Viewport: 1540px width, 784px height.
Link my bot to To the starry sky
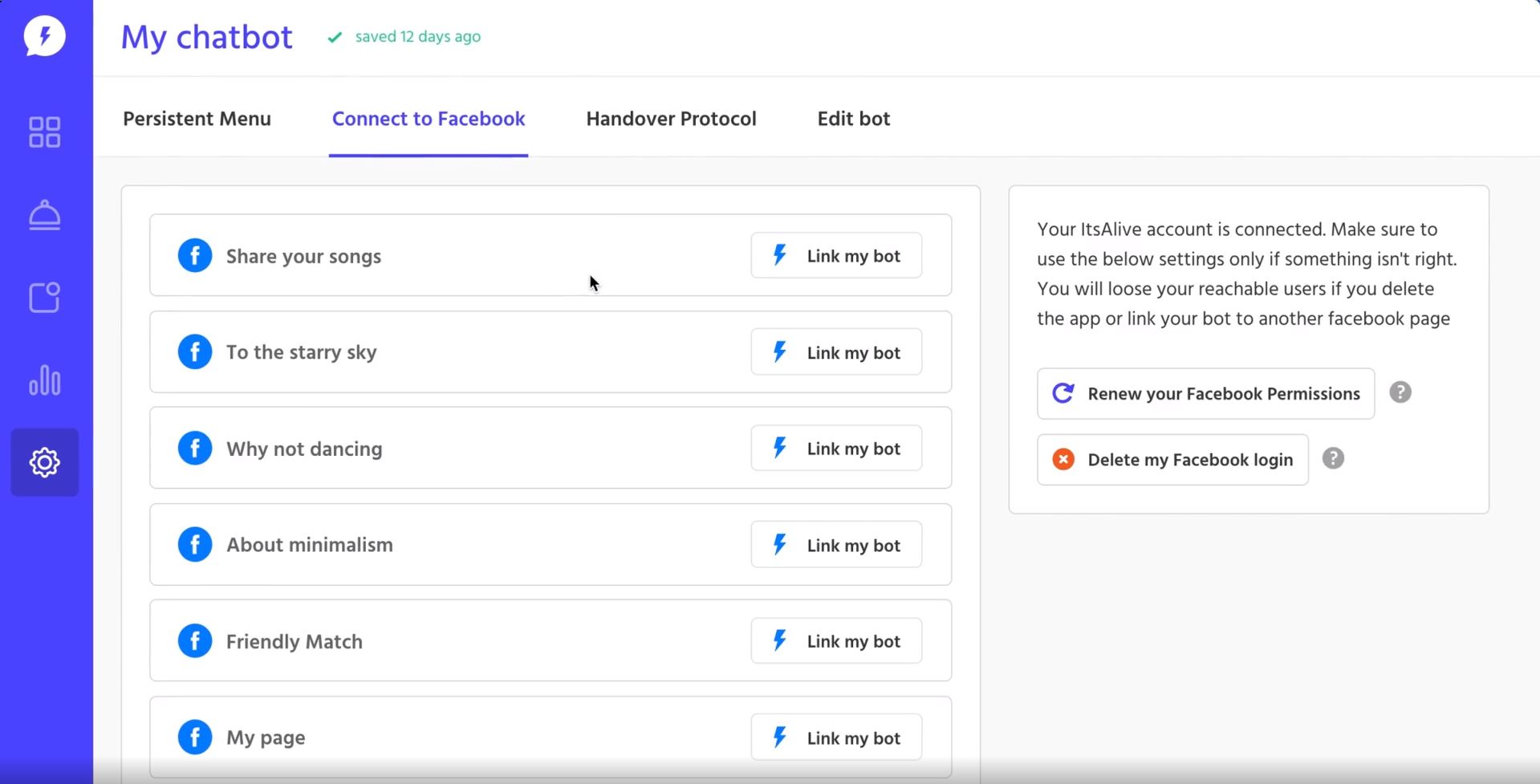pyautogui.click(x=836, y=352)
